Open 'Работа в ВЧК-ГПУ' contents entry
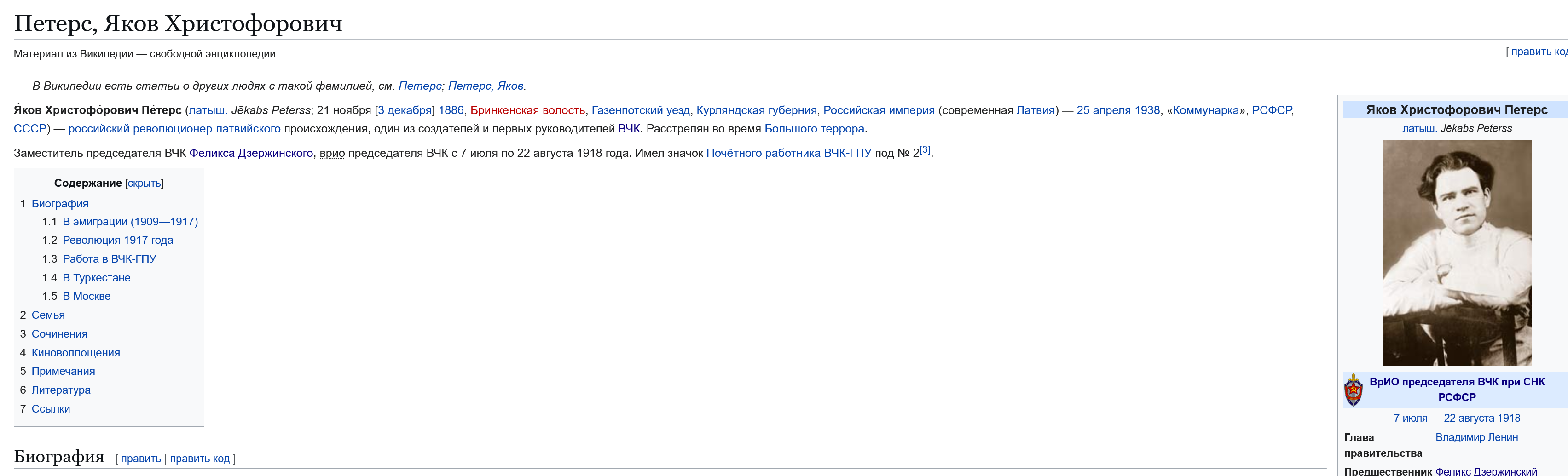This screenshot has height=476, width=1568. tap(109, 259)
